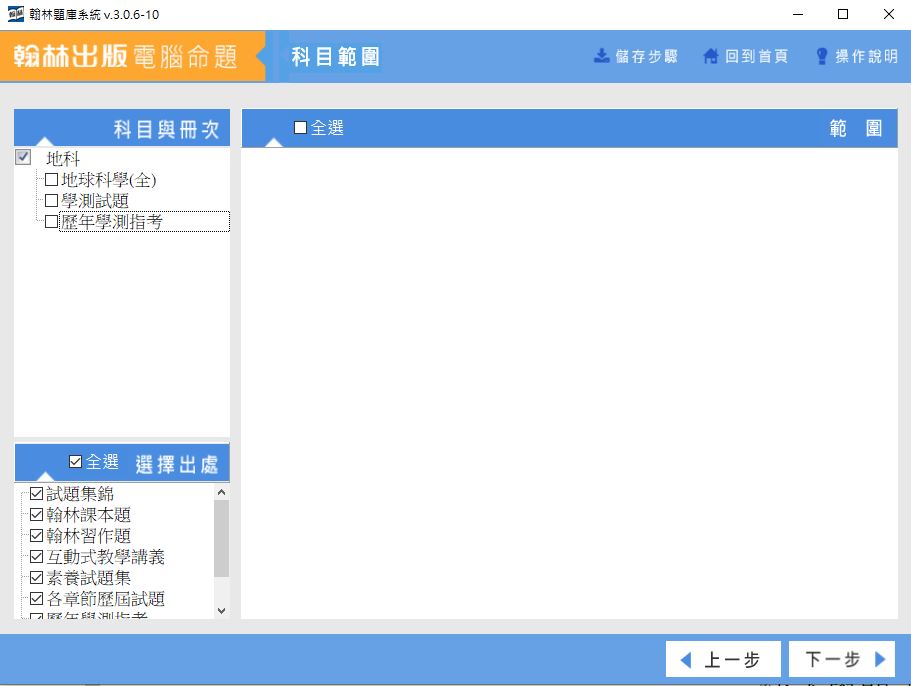The width and height of the screenshot is (911, 686).
Task: Click the 操作說明 lightbulb icon
Action: (x=822, y=56)
